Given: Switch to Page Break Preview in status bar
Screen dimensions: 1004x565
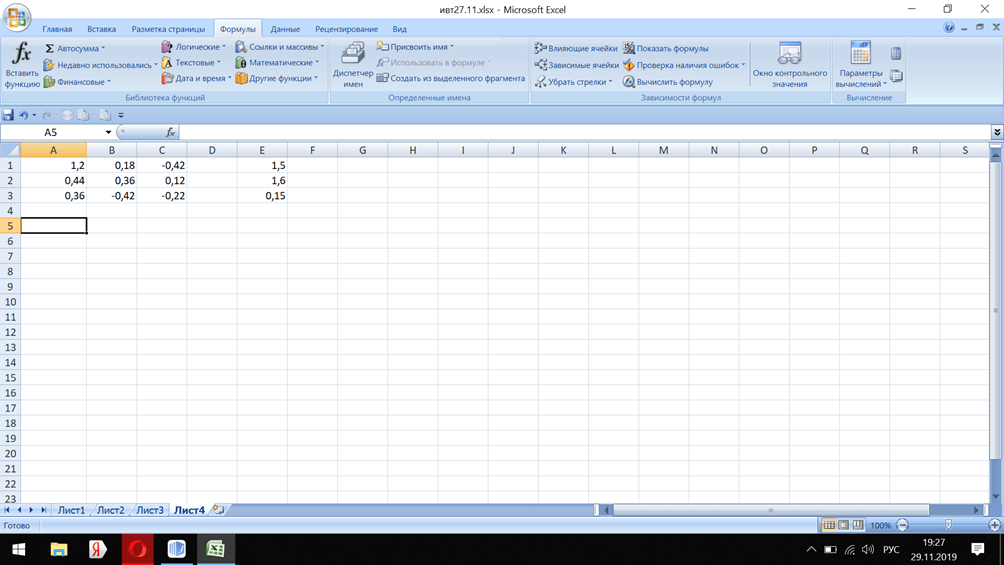Looking at the screenshot, I should point(858,525).
